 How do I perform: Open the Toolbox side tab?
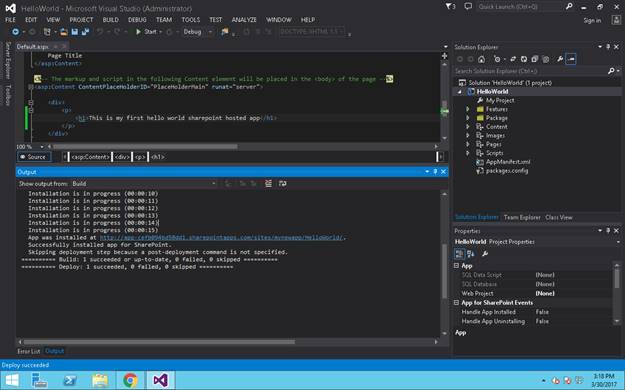[8, 95]
